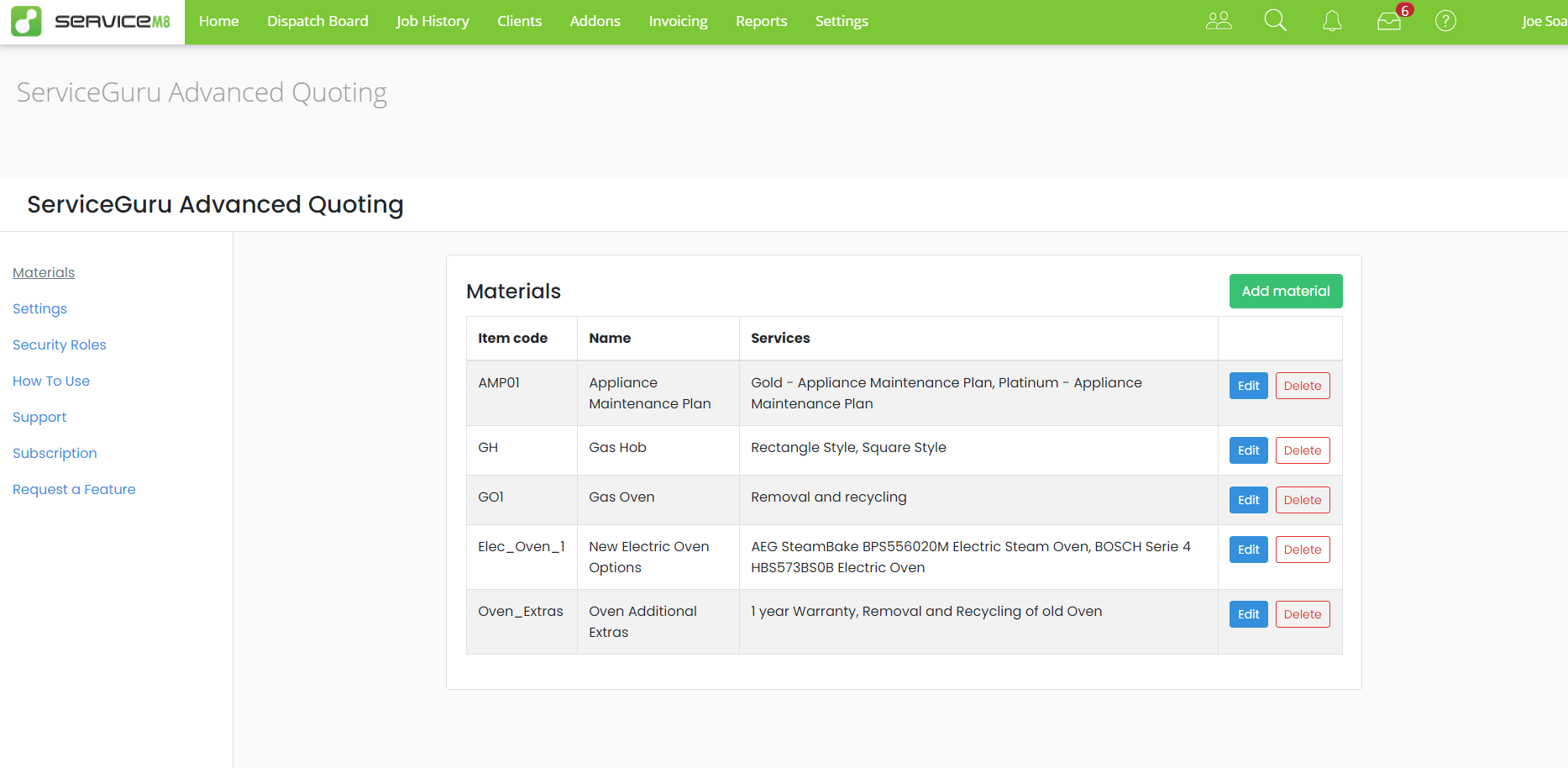The height and width of the screenshot is (768, 1568).
Task: Delete the Gas Hob material
Action: click(1303, 450)
